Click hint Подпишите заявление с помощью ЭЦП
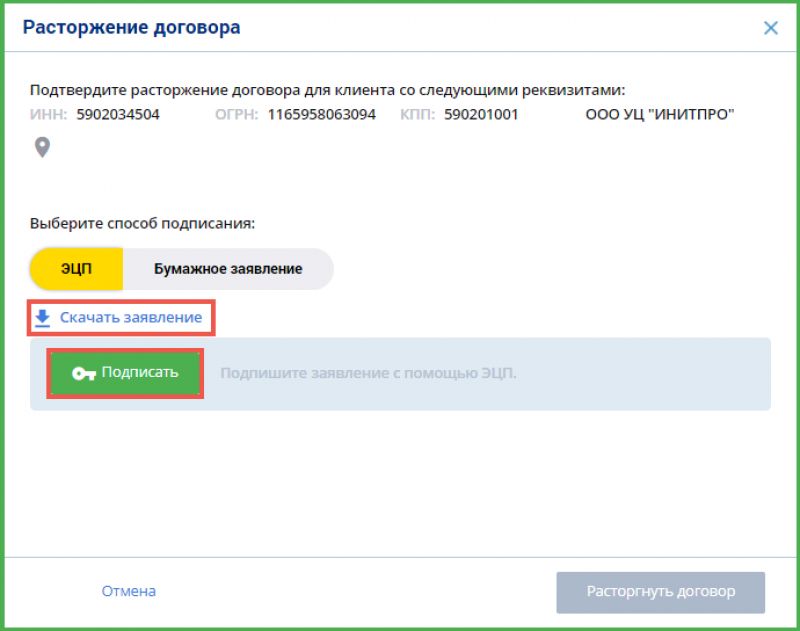800x631 pixels. pyautogui.click(x=368, y=373)
